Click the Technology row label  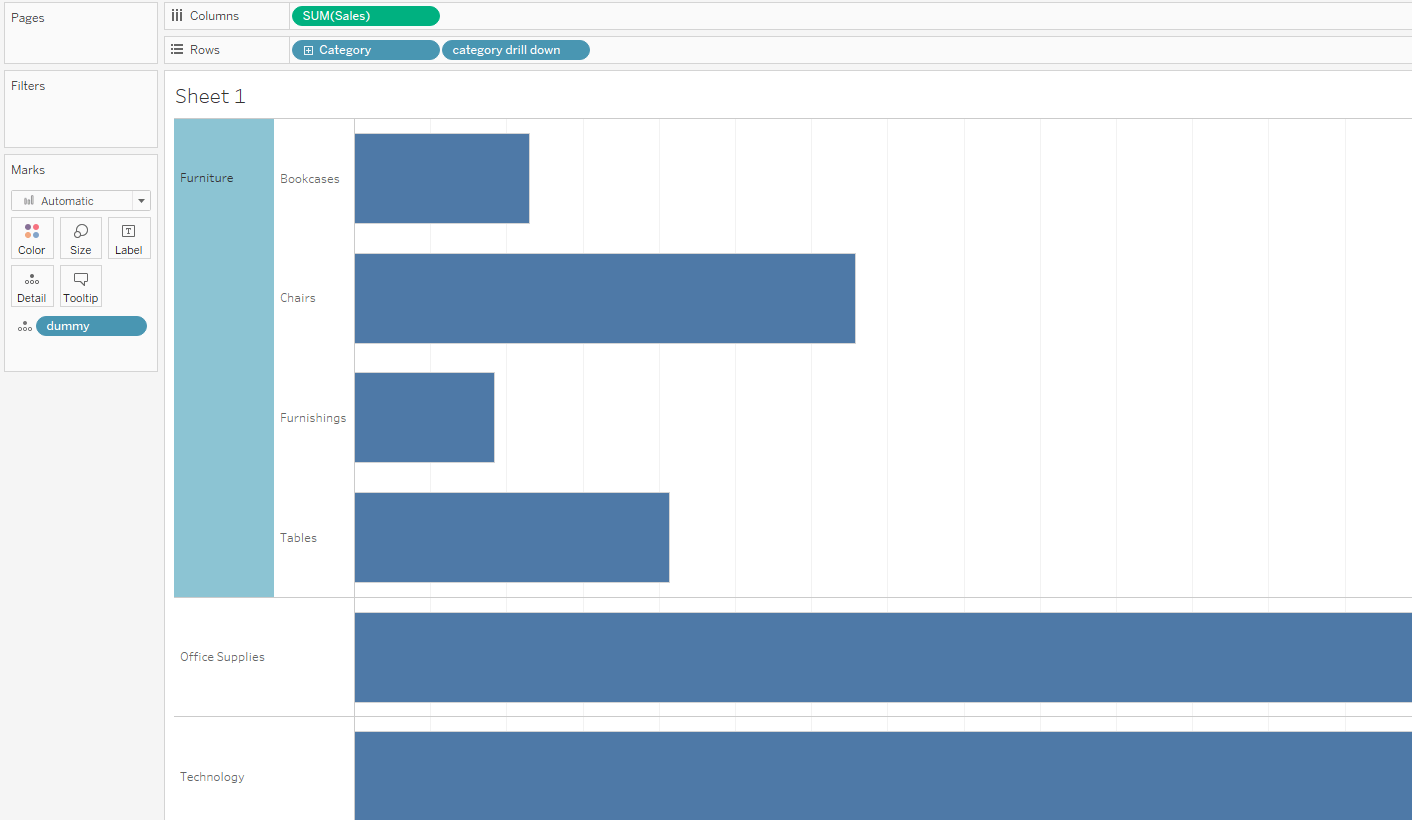pos(212,777)
